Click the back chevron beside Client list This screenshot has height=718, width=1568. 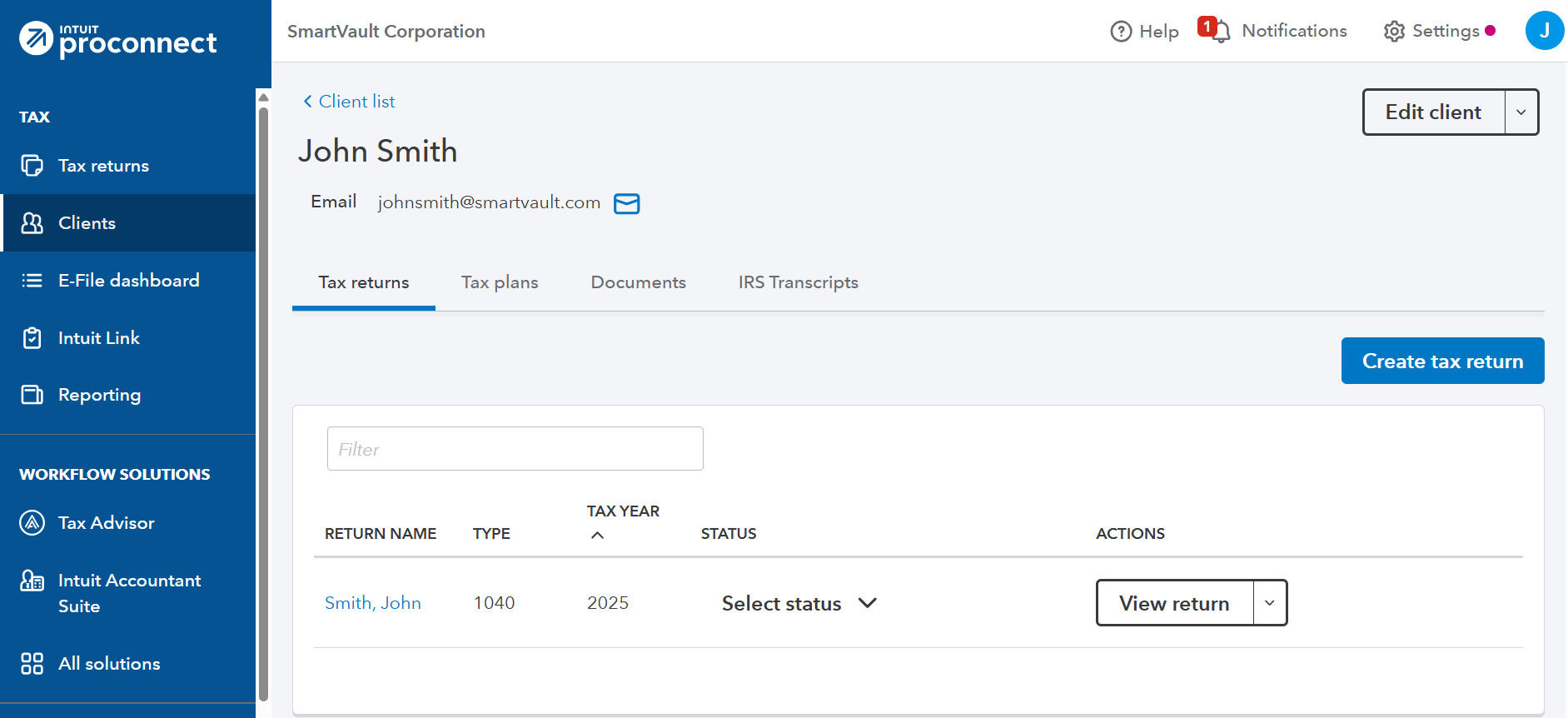click(x=307, y=102)
